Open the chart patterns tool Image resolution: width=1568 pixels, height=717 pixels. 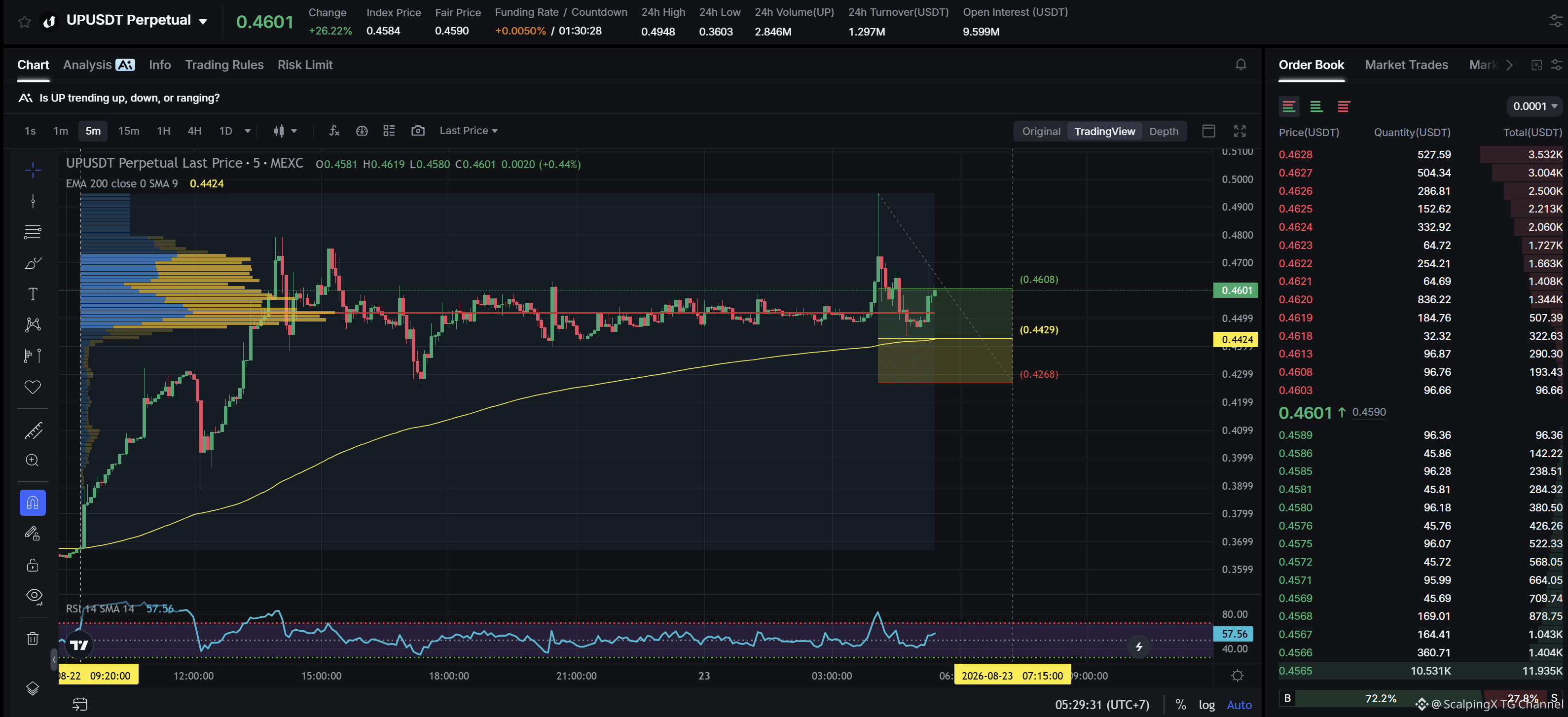(33, 324)
